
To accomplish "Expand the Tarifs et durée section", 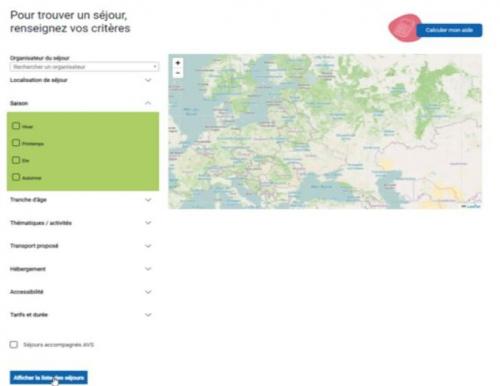I will point(81,315).
